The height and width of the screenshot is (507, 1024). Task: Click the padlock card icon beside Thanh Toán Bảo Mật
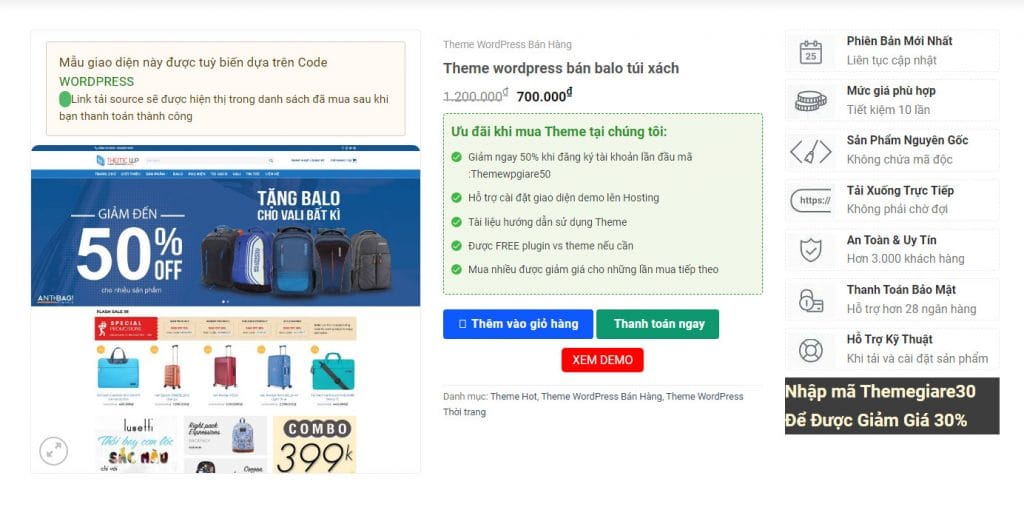coord(810,300)
